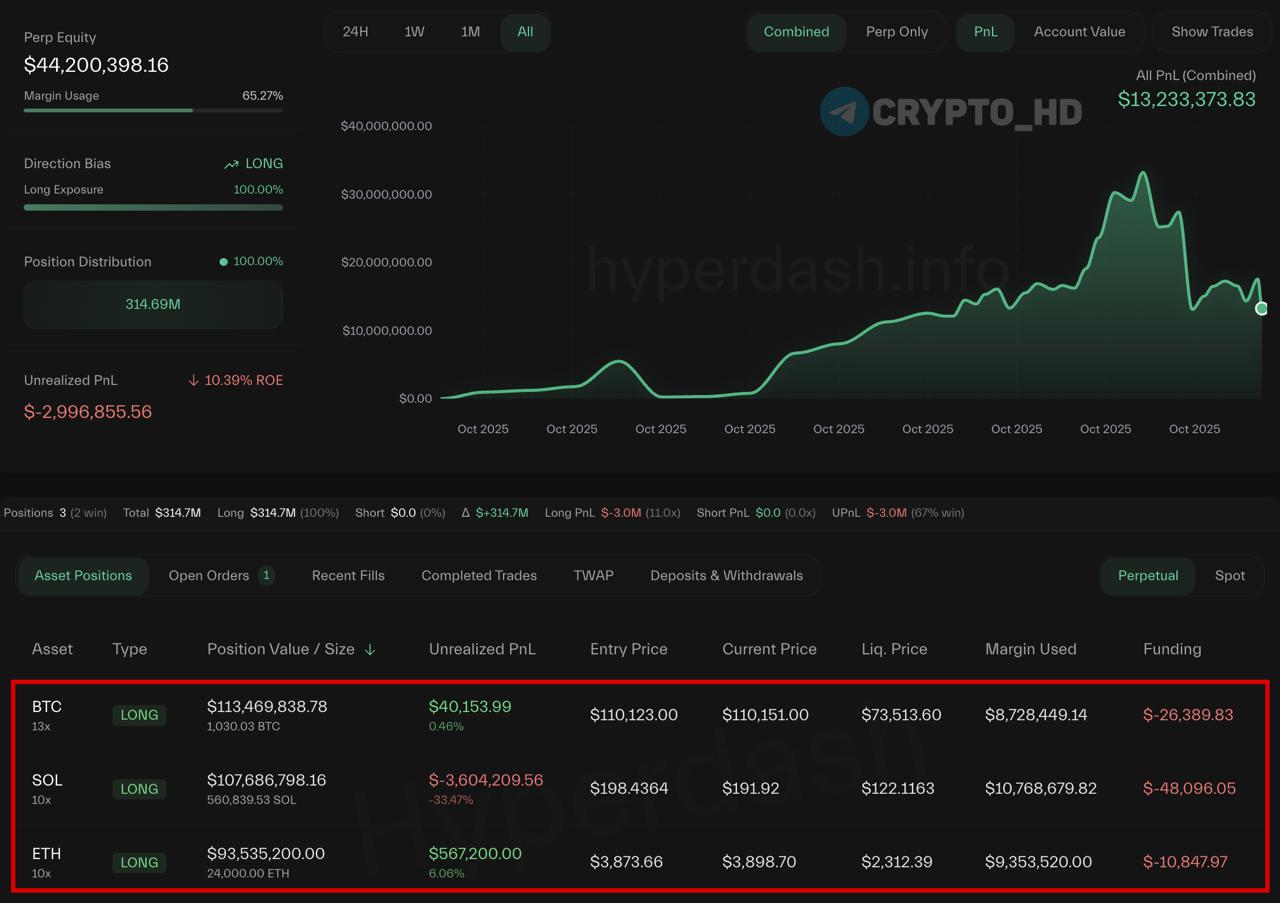Sort positions by Margin Used header
Viewport: 1280px width, 903px height.
(x=1030, y=649)
